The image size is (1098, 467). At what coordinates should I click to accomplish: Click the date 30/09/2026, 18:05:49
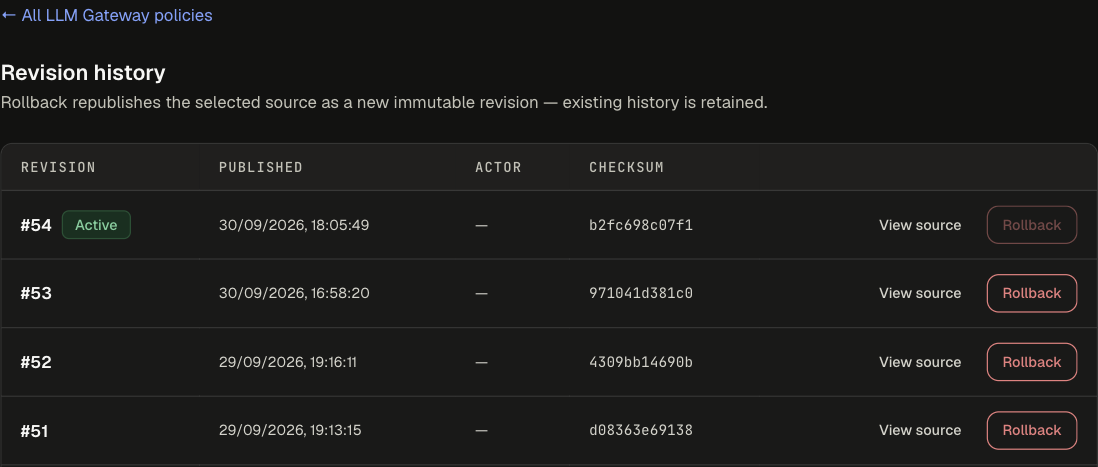click(294, 225)
